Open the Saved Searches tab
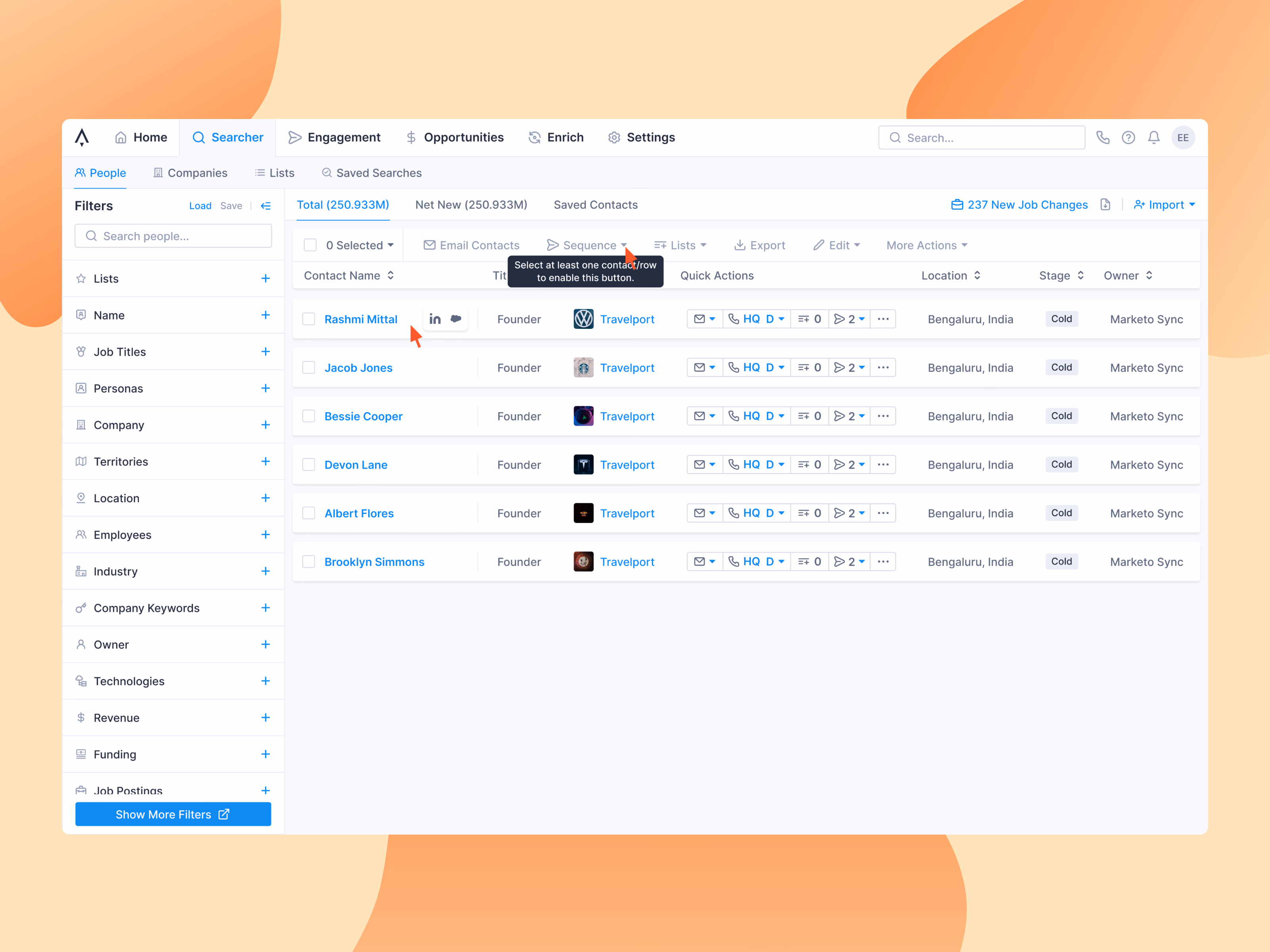The width and height of the screenshot is (1270, 952). click(371, 173)
